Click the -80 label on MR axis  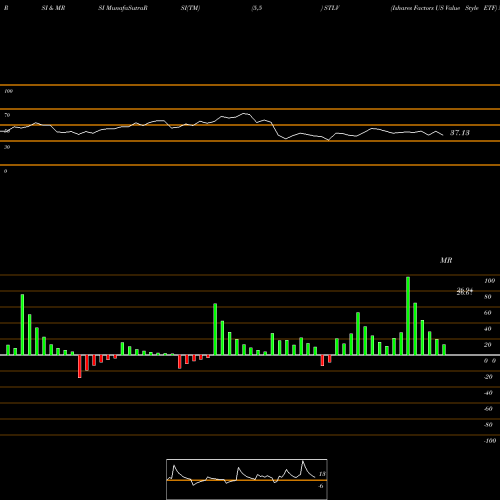[x=488, y=425]
